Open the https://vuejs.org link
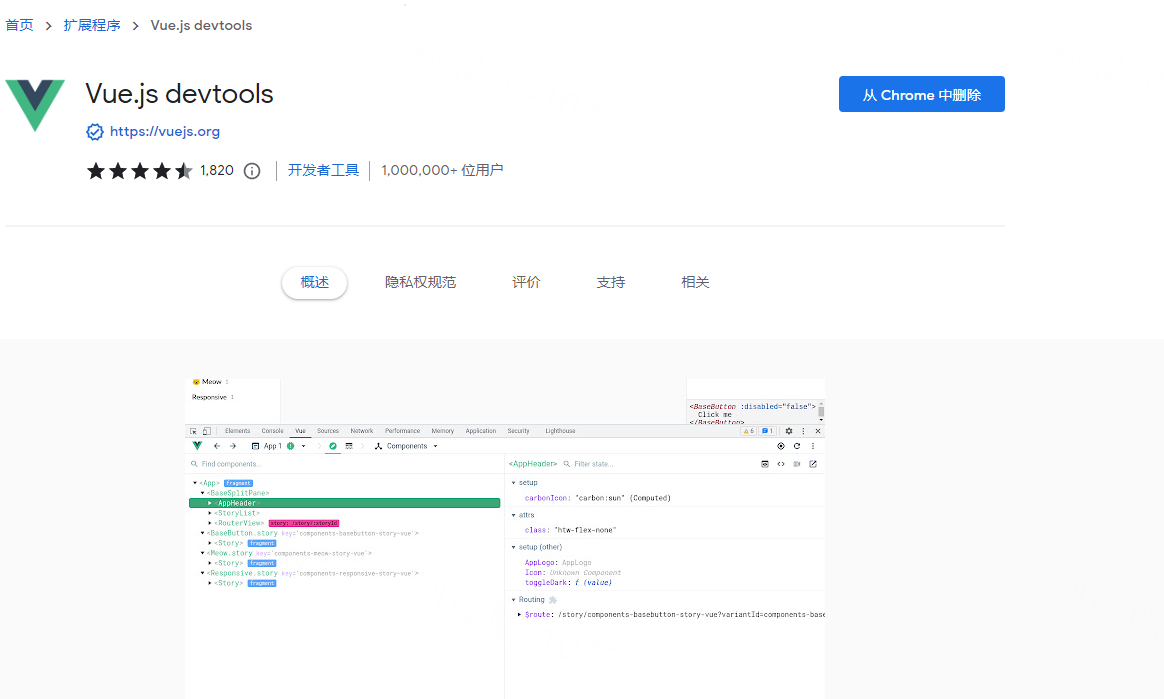Screen dimensions: 1164x699 (165, 131)
